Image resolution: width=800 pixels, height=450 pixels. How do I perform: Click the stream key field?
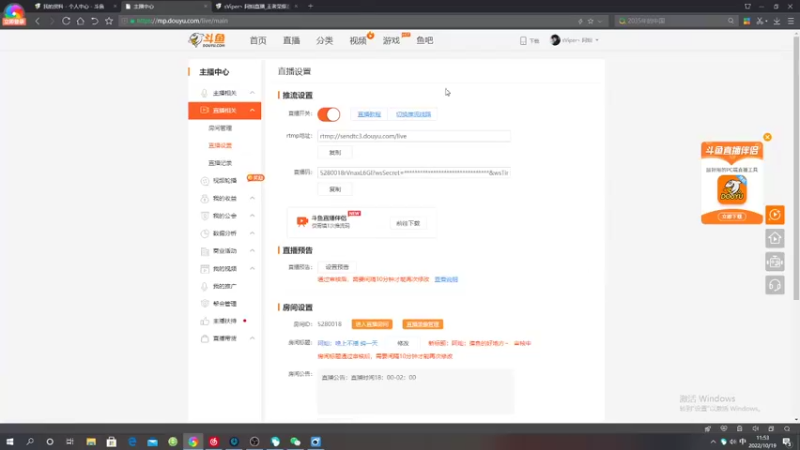[x=414, y=173]
